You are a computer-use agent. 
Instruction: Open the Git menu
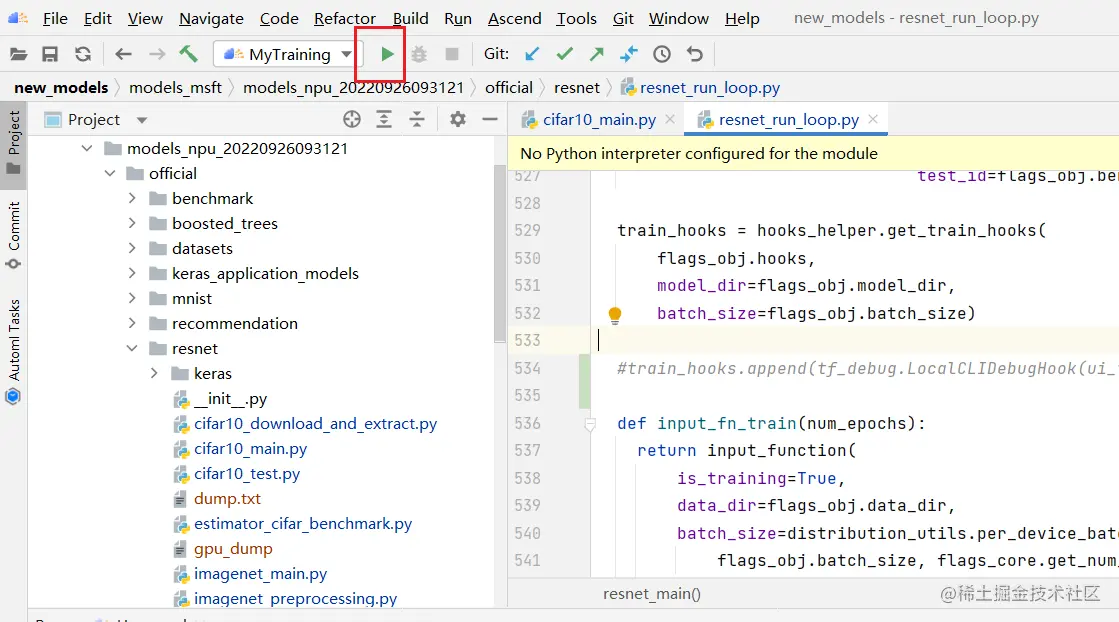click(x=623, y=19)
